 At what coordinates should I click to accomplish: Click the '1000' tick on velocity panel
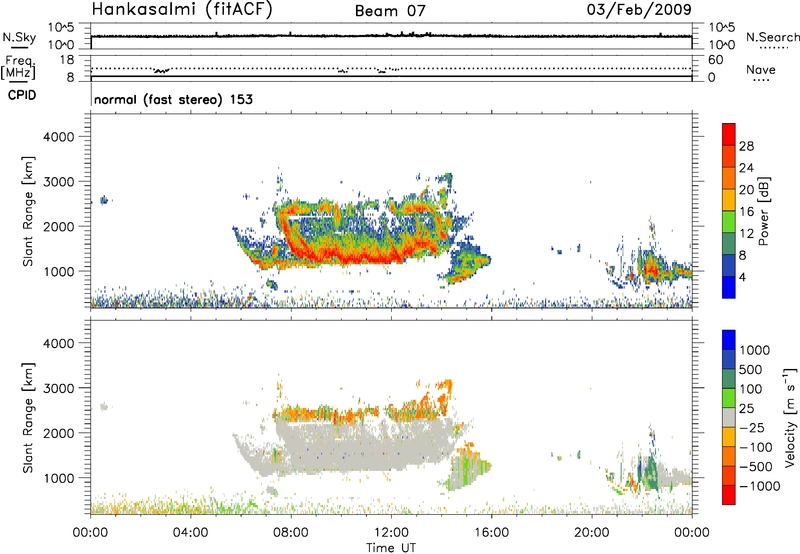(x=59, y=478)
